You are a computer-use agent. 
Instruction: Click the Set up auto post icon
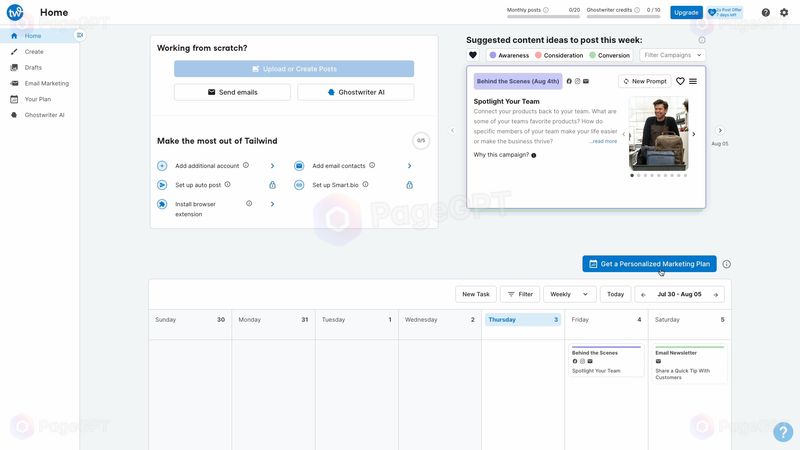[x=162, y=185]
